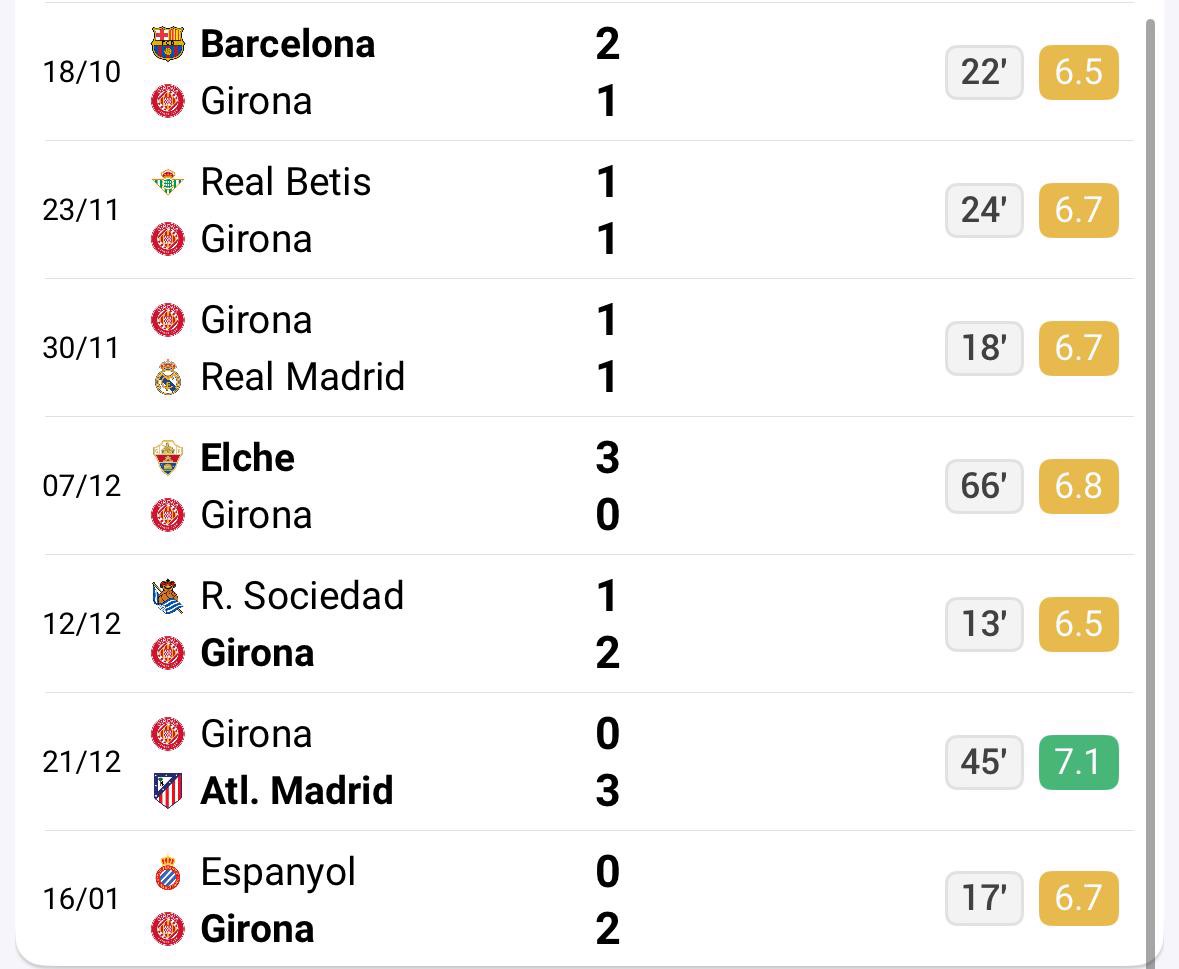Click the 13' minutes badge
1179x969 pixels.
[984, 624]
